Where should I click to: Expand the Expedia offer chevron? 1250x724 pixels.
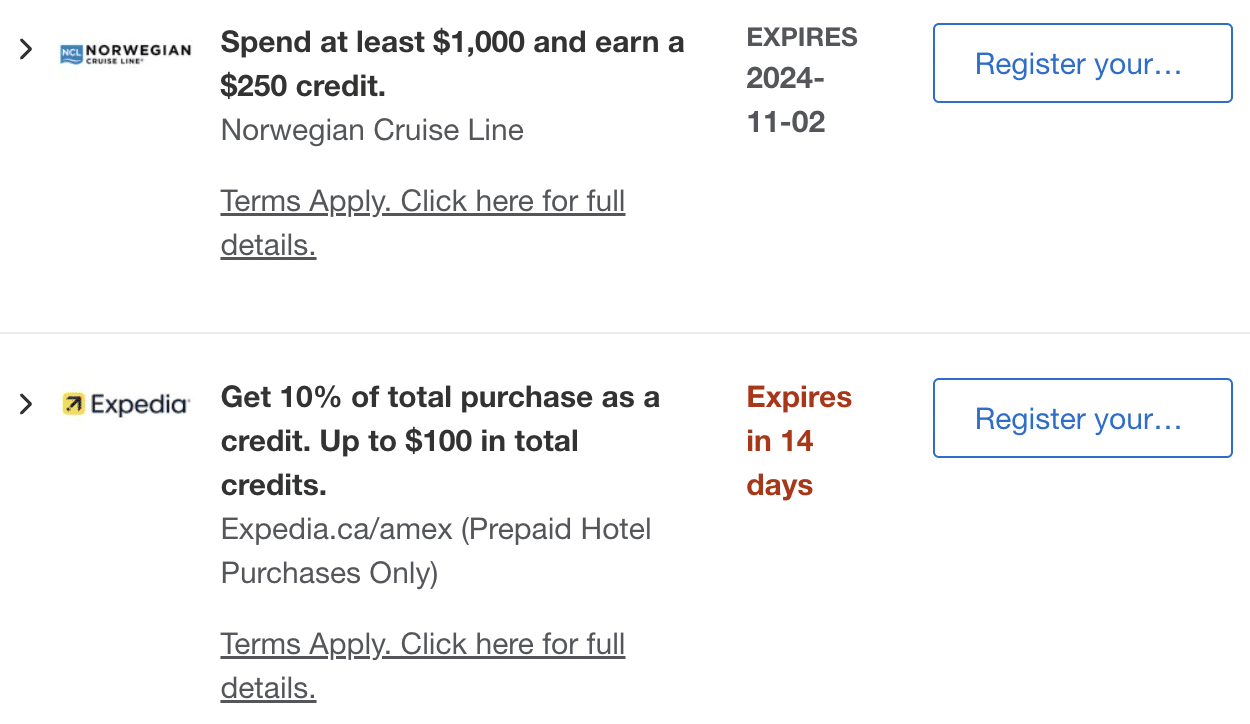point(26,404)
